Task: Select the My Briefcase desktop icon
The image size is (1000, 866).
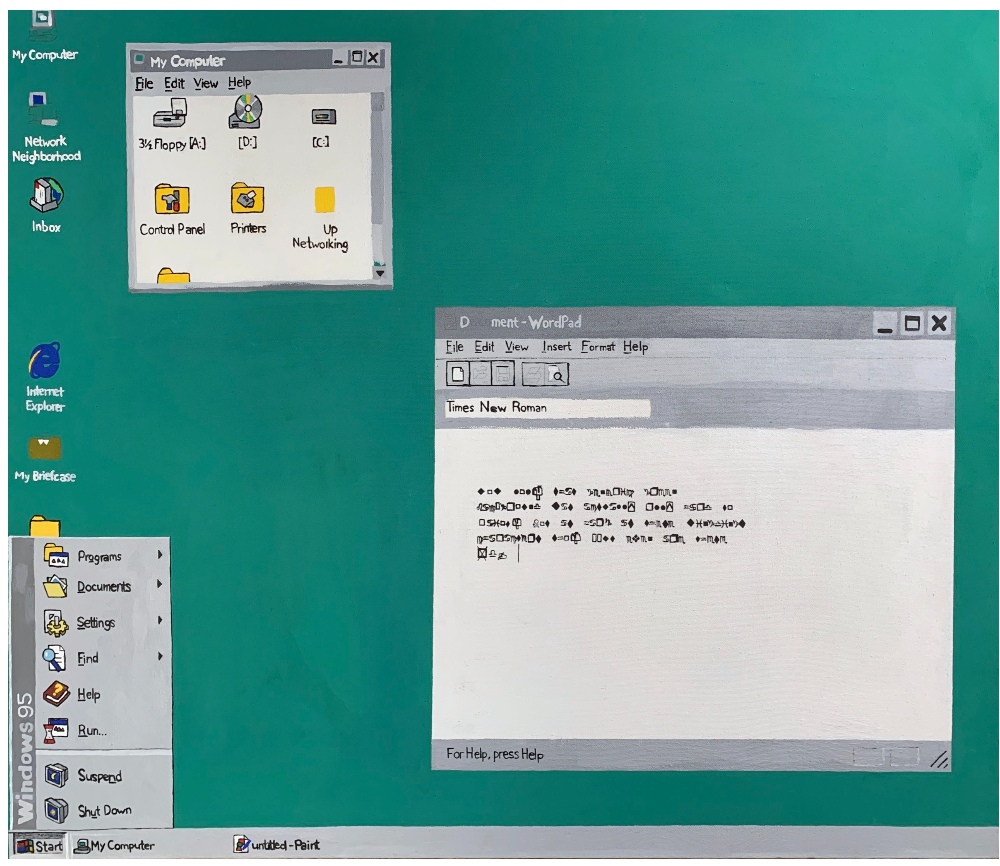Action: tap(45, 459)
